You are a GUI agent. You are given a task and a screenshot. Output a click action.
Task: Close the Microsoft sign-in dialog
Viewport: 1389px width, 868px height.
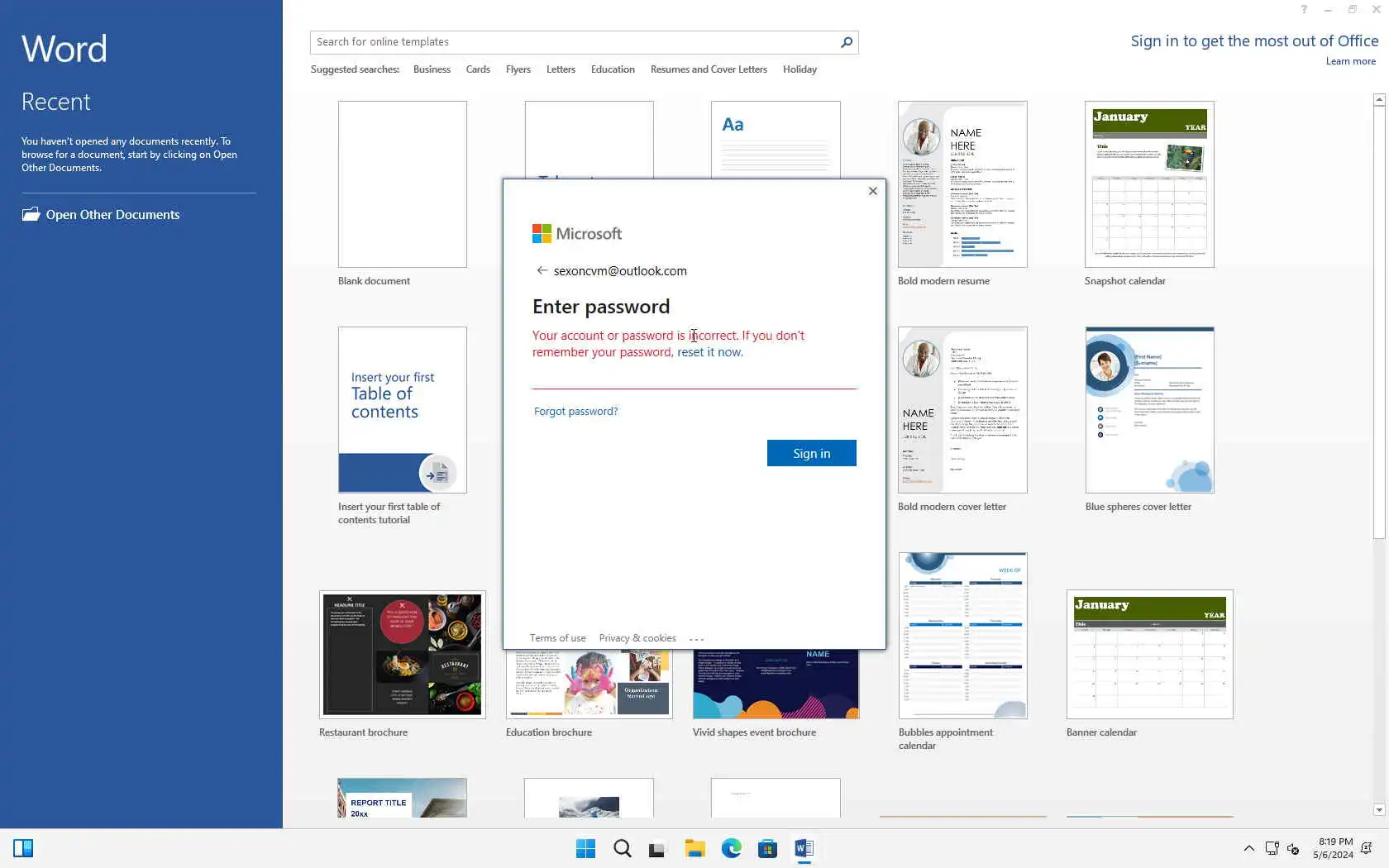[872, 191]
